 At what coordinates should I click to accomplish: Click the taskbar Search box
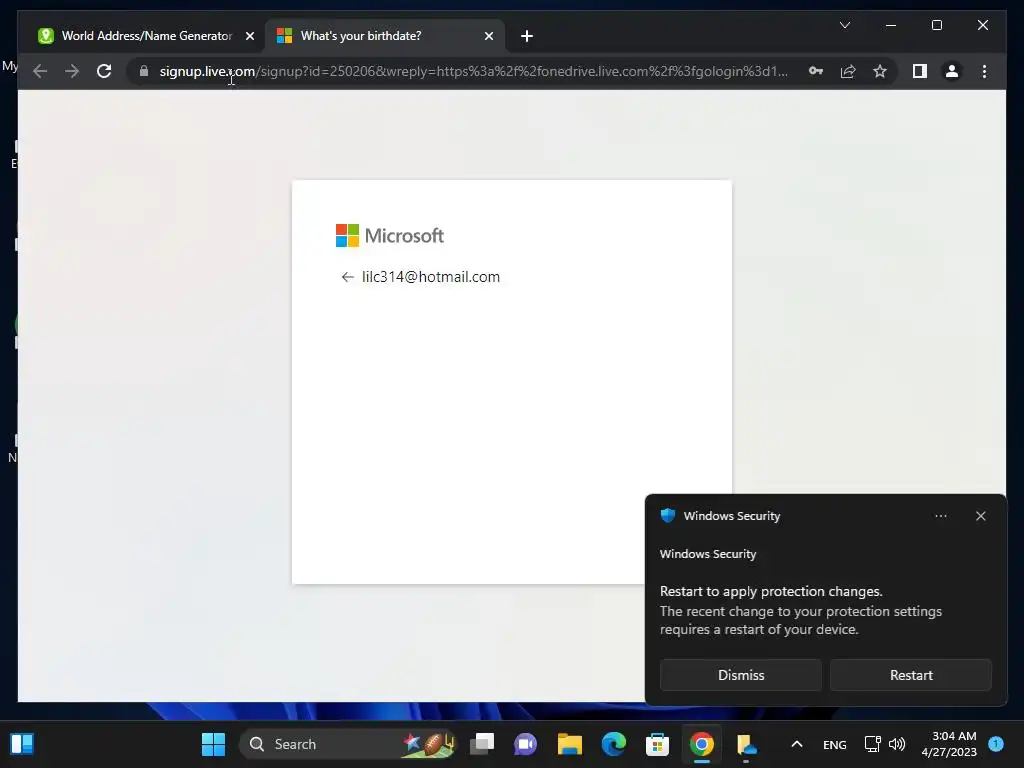[348, 744]
